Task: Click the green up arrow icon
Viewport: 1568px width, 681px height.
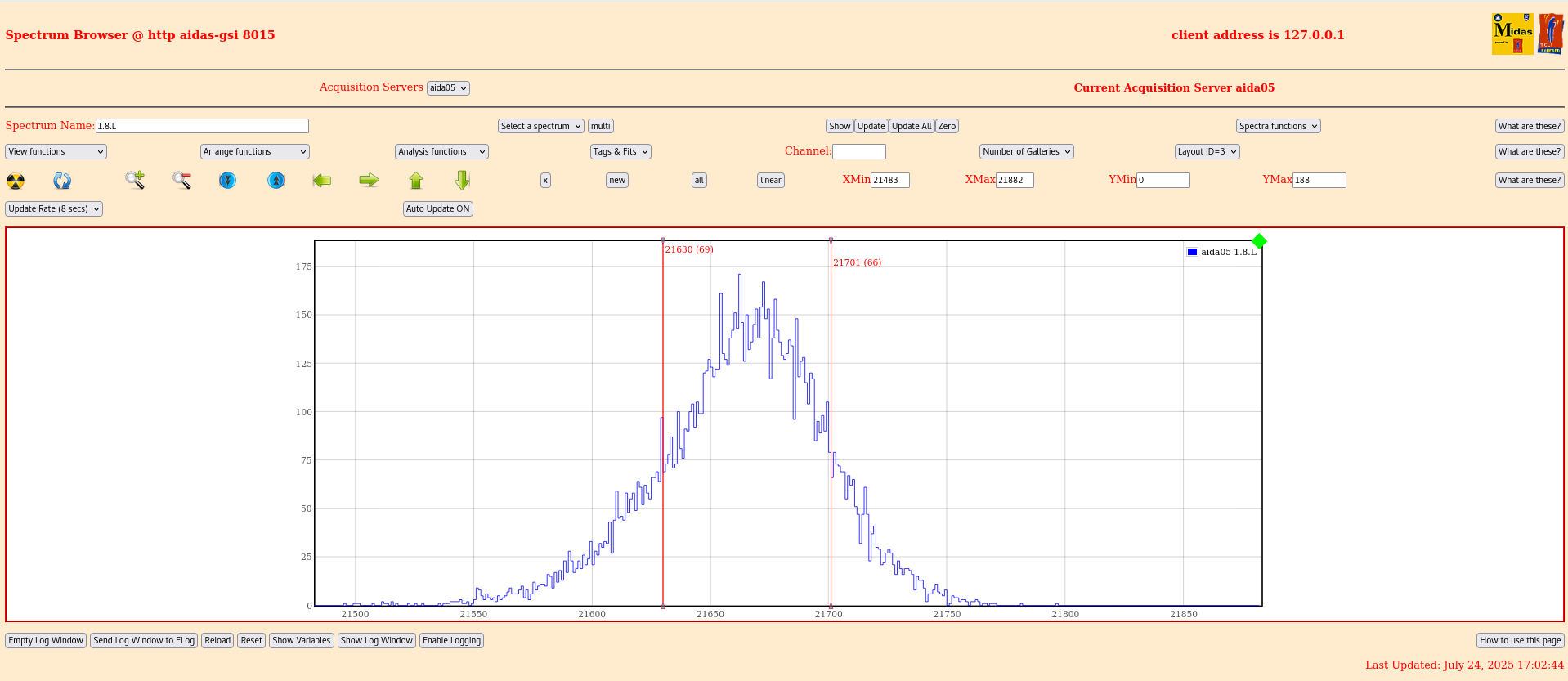Action: (x=416, y=180)
